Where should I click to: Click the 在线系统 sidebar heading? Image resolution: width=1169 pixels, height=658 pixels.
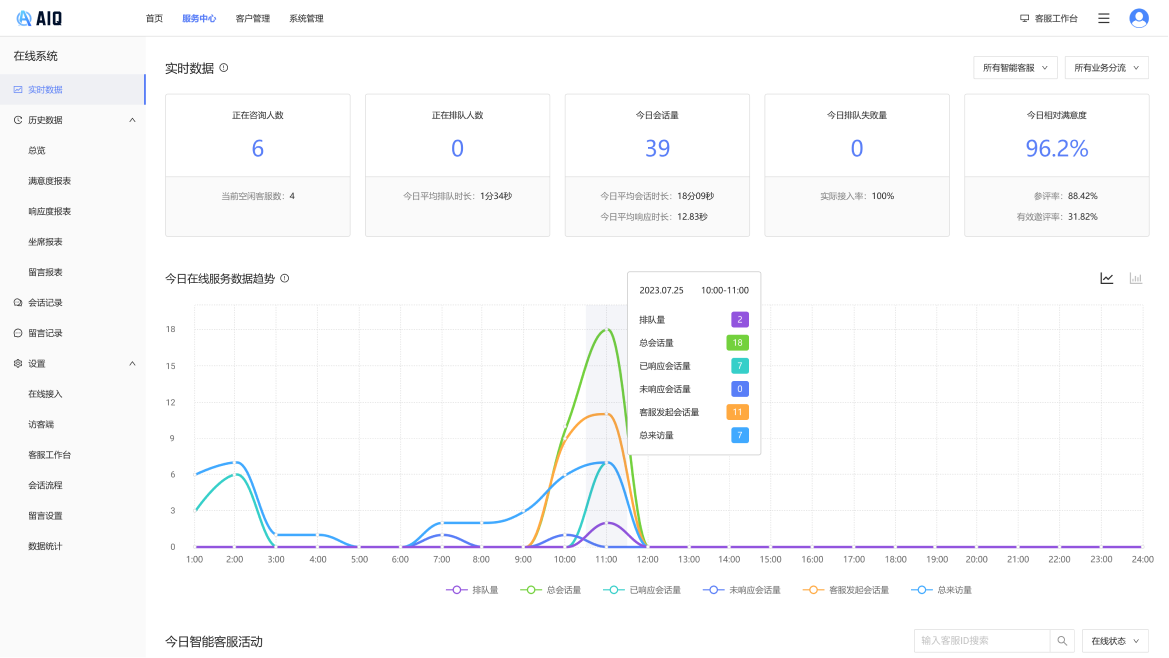tap(35, 56)
